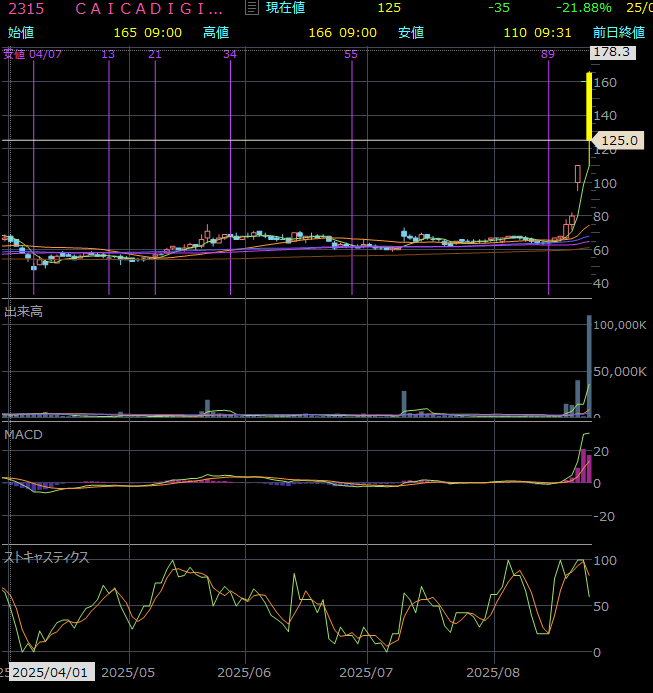The width and height of the screenshot is (653, 693).
Task: Select the purple line marker labeled 21
Action: [x=154, y=54]
